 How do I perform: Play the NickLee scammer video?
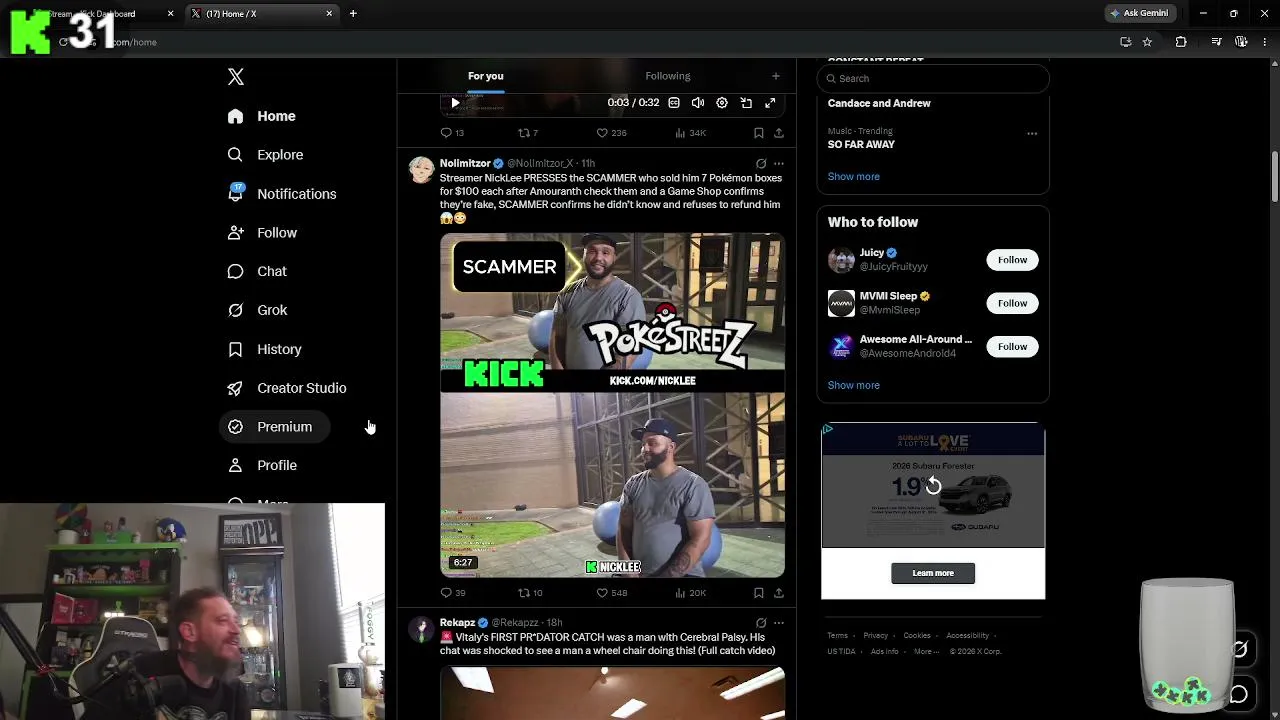[x=612, y=405]
